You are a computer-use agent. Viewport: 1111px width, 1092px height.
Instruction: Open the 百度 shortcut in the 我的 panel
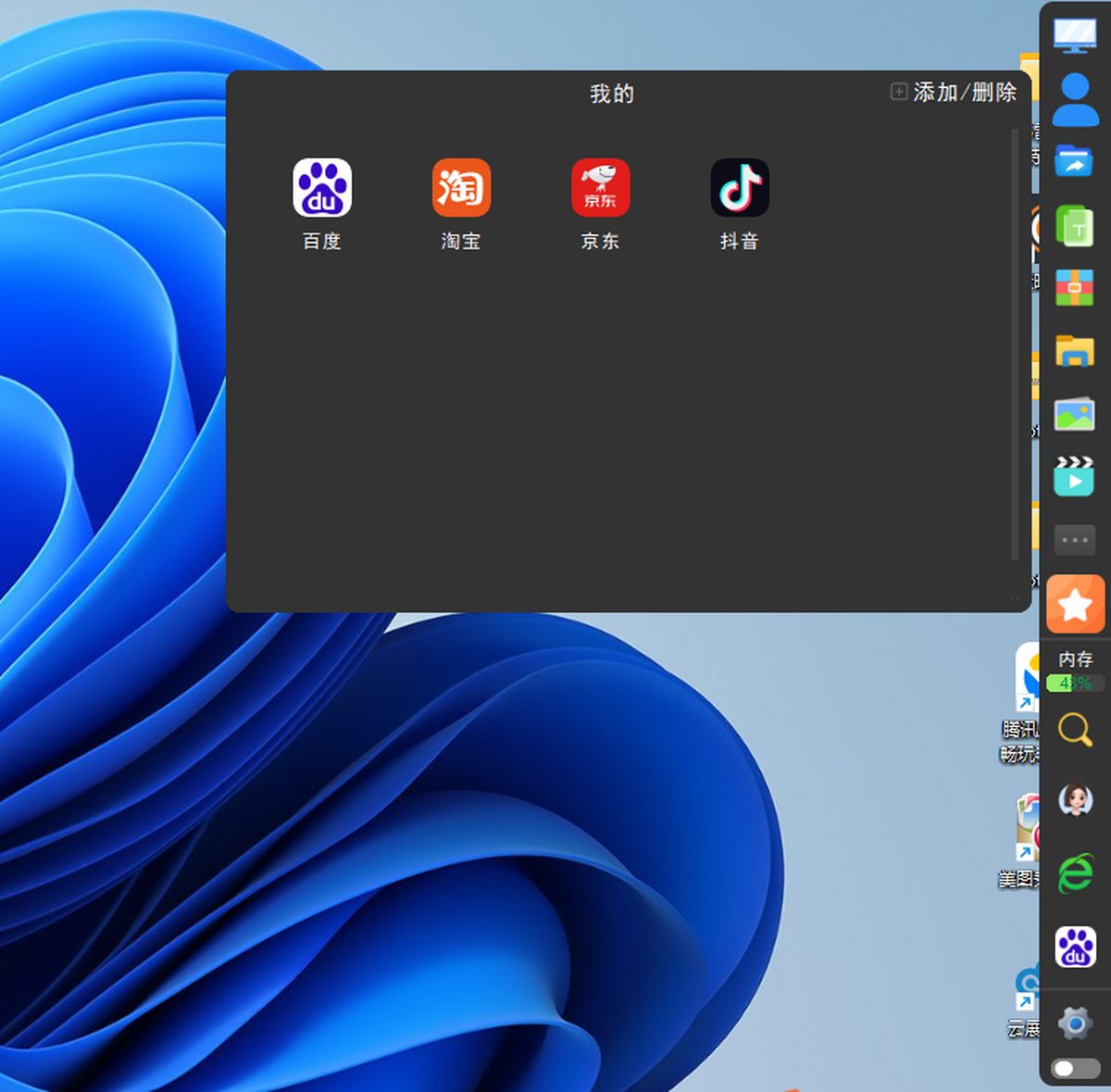click(x=322, y=205)
